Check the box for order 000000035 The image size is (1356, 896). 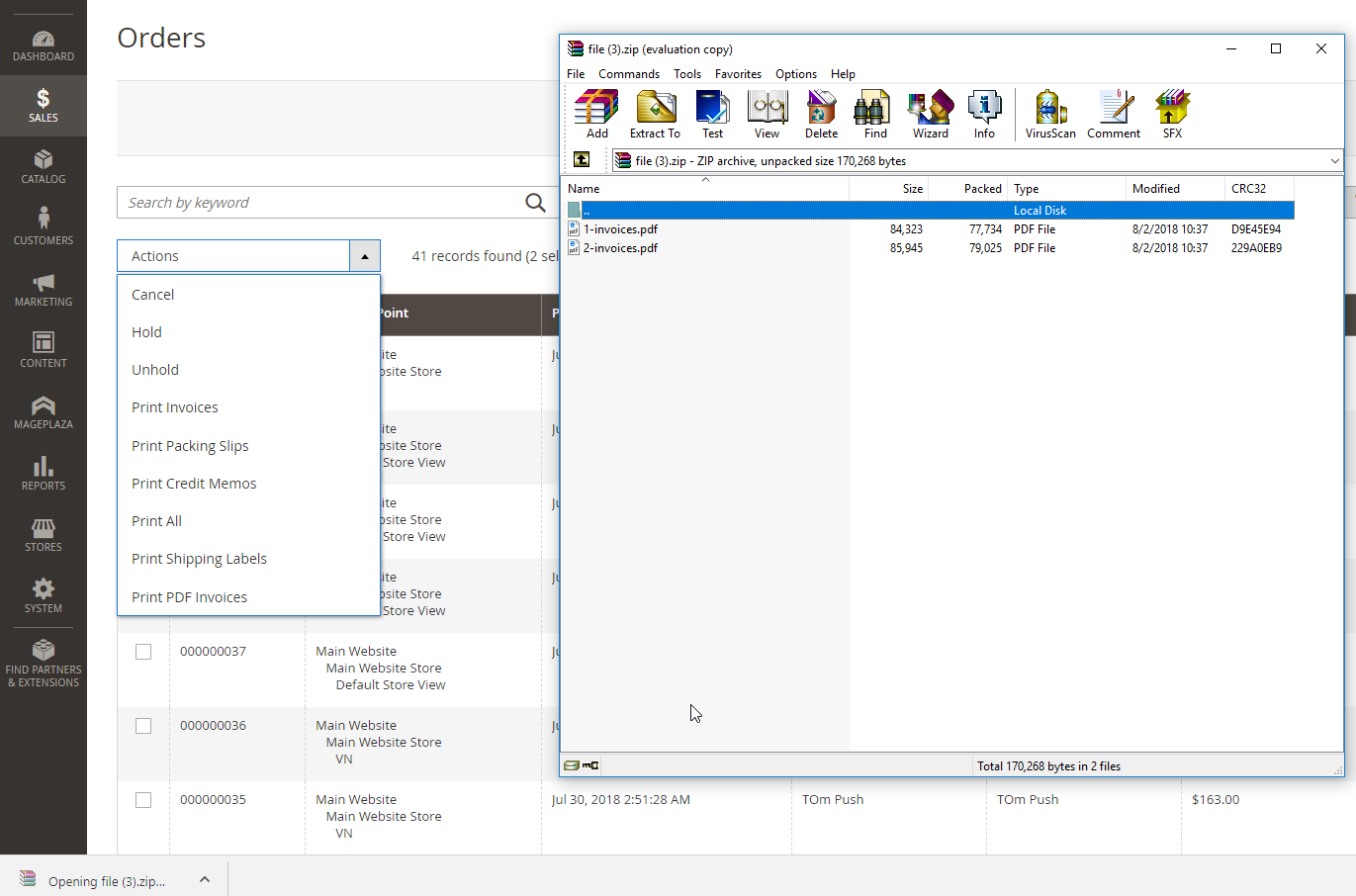pyautogui.click(x=143, y=800)
